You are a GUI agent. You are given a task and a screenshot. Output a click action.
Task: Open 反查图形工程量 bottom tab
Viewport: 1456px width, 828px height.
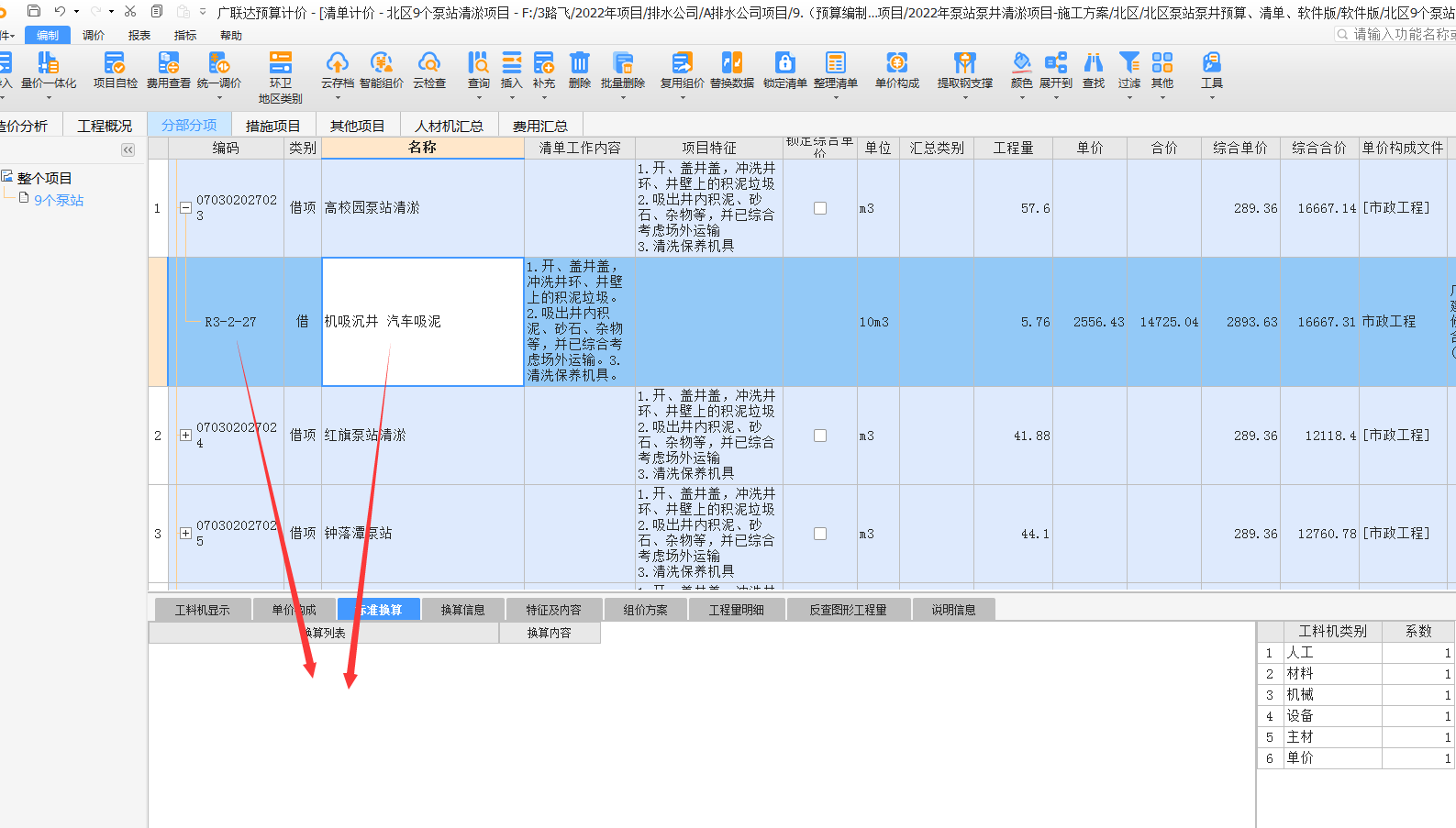849,610
